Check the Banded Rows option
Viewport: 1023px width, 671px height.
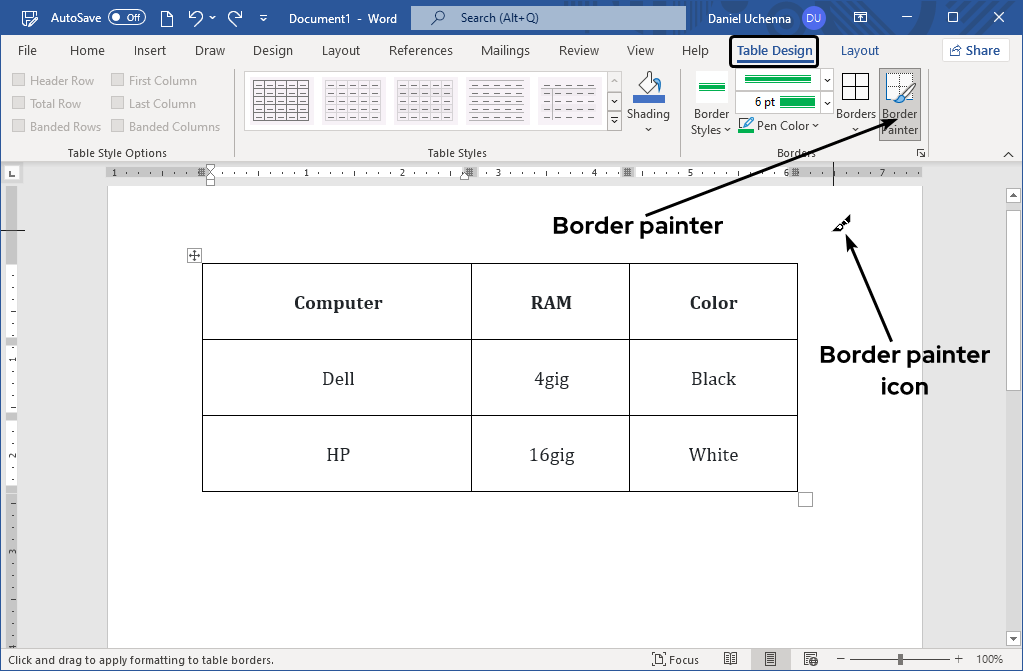pyautogui.click(x=17, y=126)
